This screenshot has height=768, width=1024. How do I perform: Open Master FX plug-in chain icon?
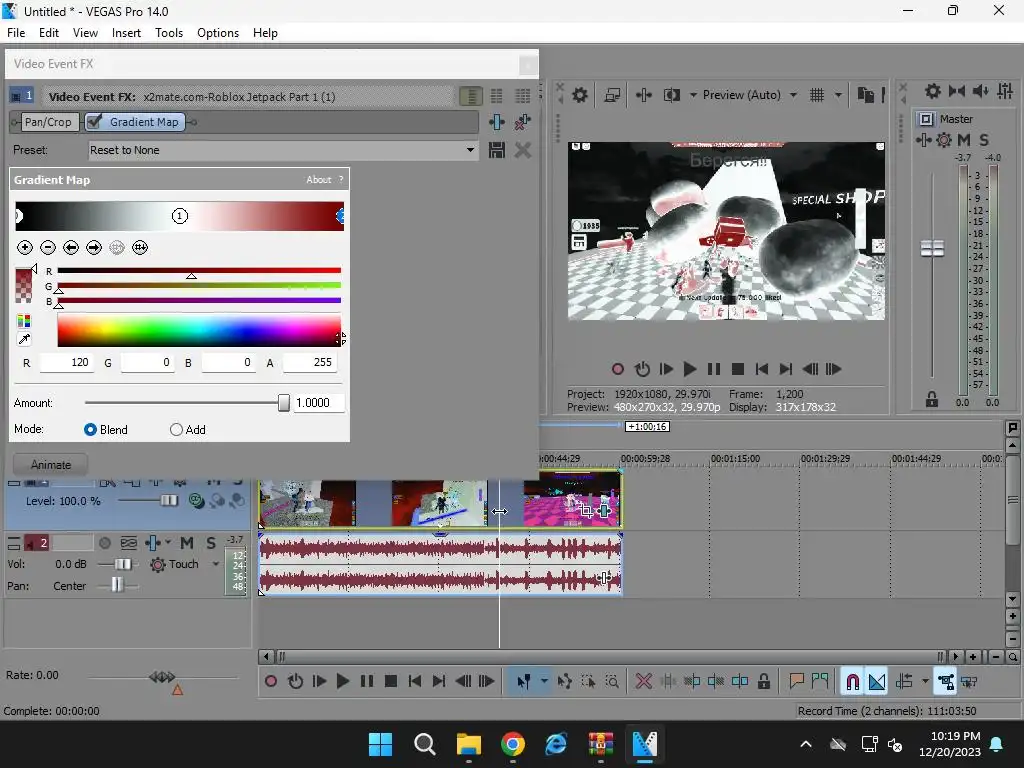click(x=923, y=140)
